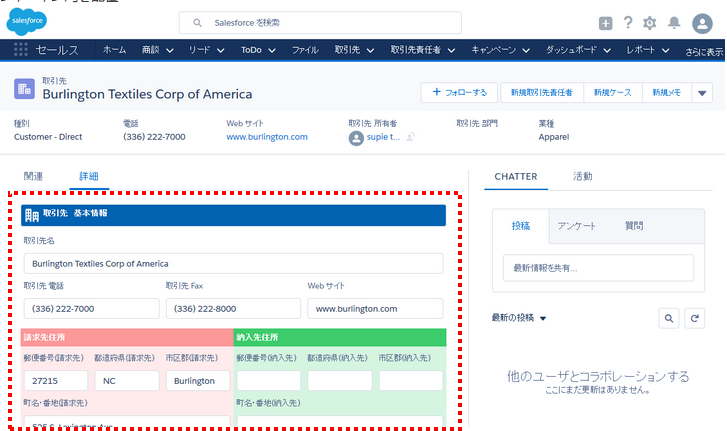Search the Chatter feed with magnifier icon

[x=669, y=318]
